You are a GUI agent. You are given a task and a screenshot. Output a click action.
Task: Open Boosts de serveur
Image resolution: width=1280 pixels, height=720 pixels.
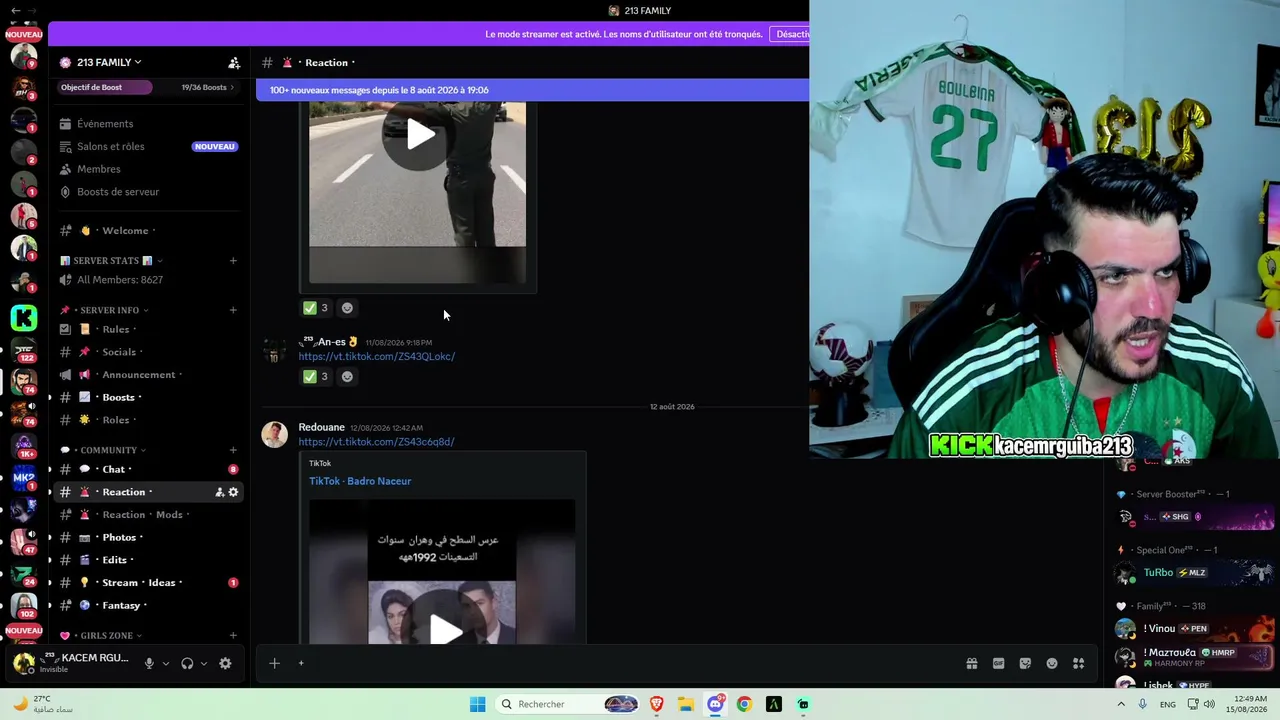[118, 192]
